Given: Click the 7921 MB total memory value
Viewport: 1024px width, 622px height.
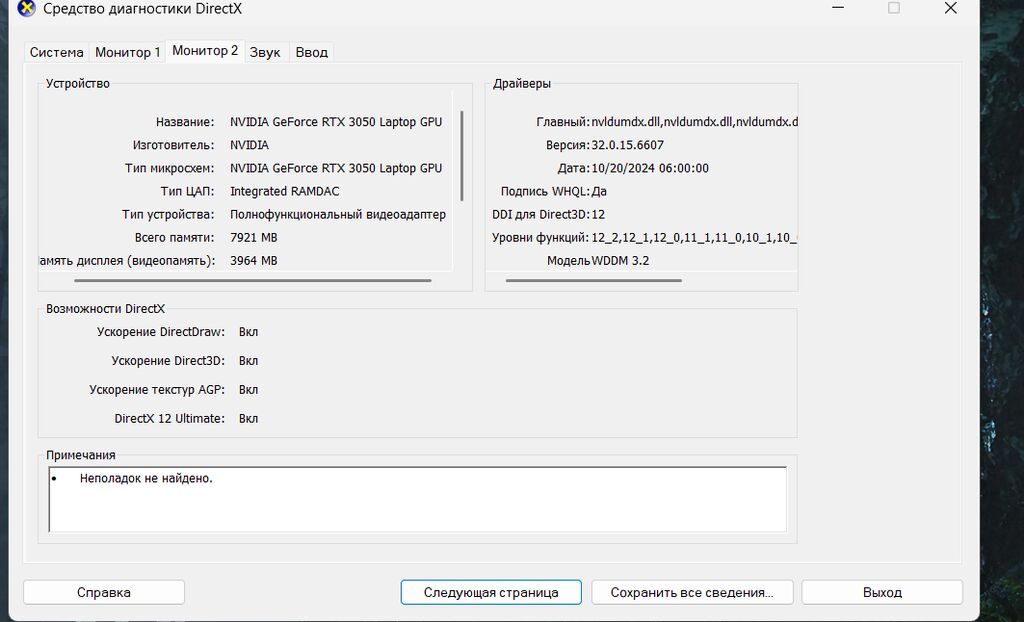Looking at the screenshot, I should 253,238.
